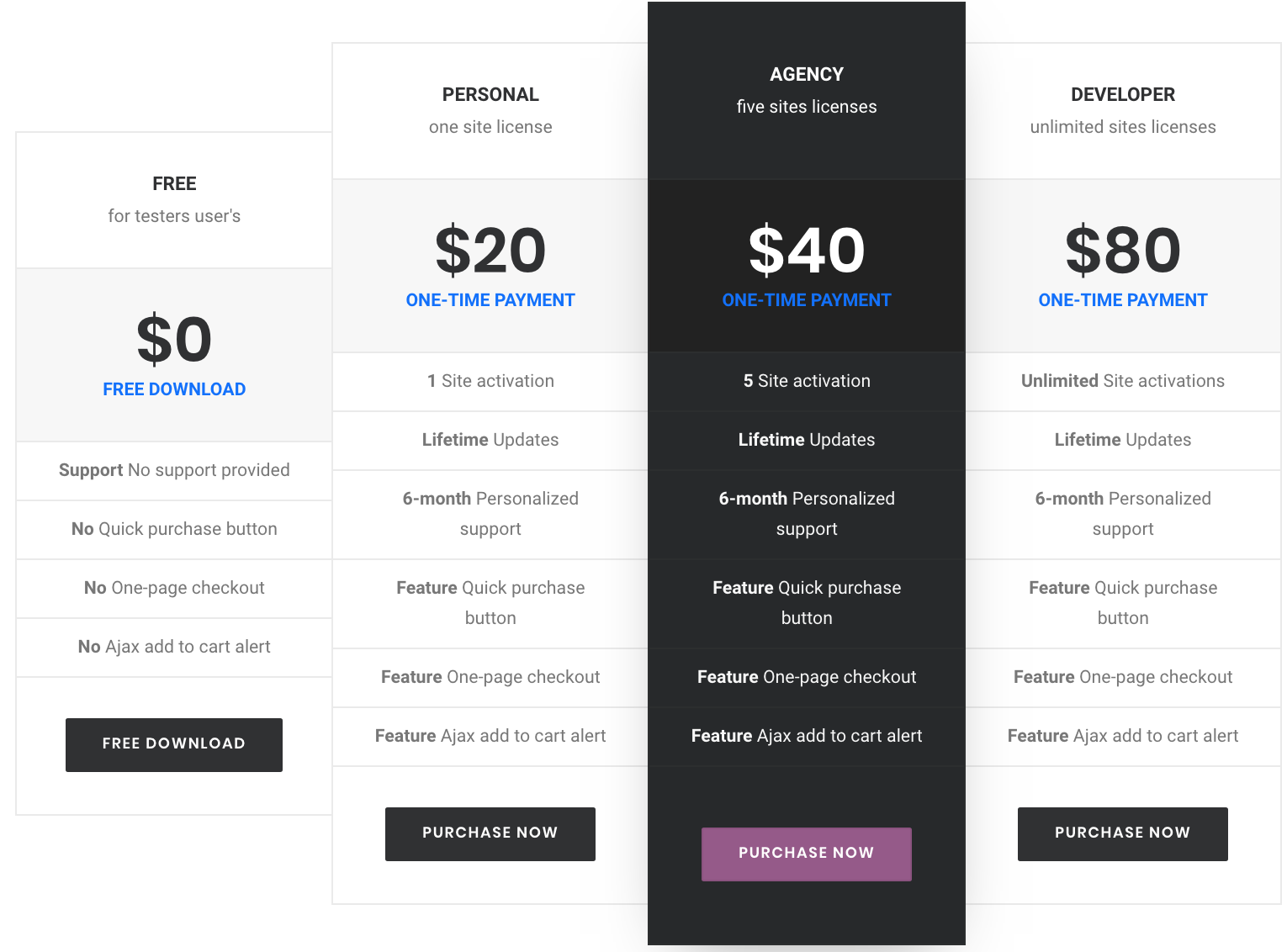Click 'Unlimited Site activations' row

(1123, 382)
